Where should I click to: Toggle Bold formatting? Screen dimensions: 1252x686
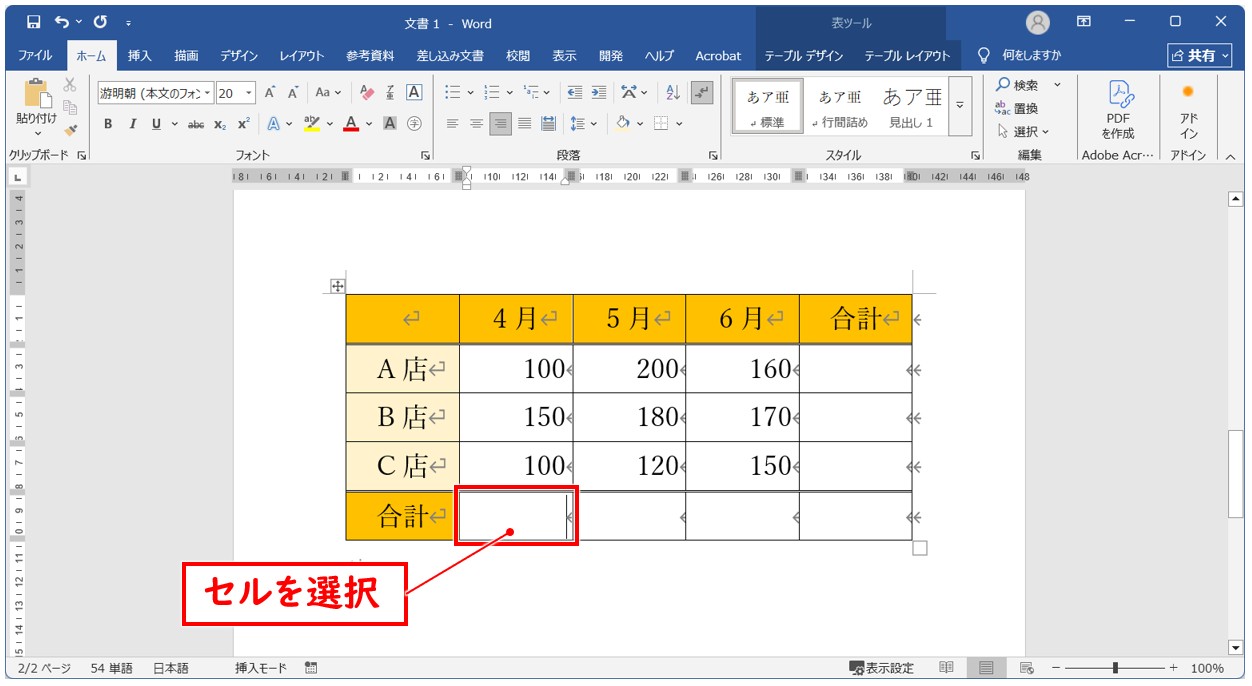(108, 124)
